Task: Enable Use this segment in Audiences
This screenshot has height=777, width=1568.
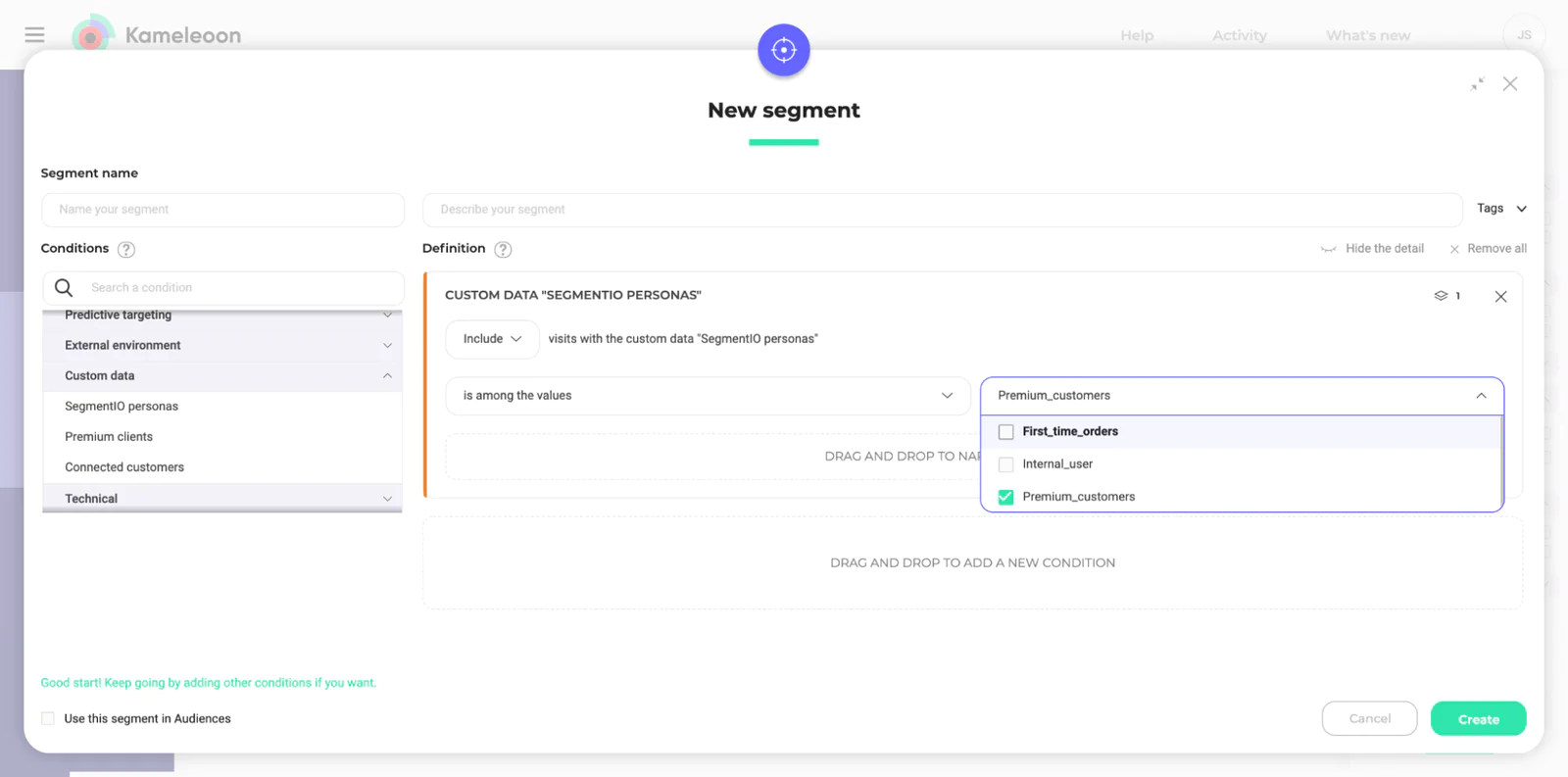Action: pos(48,719)
